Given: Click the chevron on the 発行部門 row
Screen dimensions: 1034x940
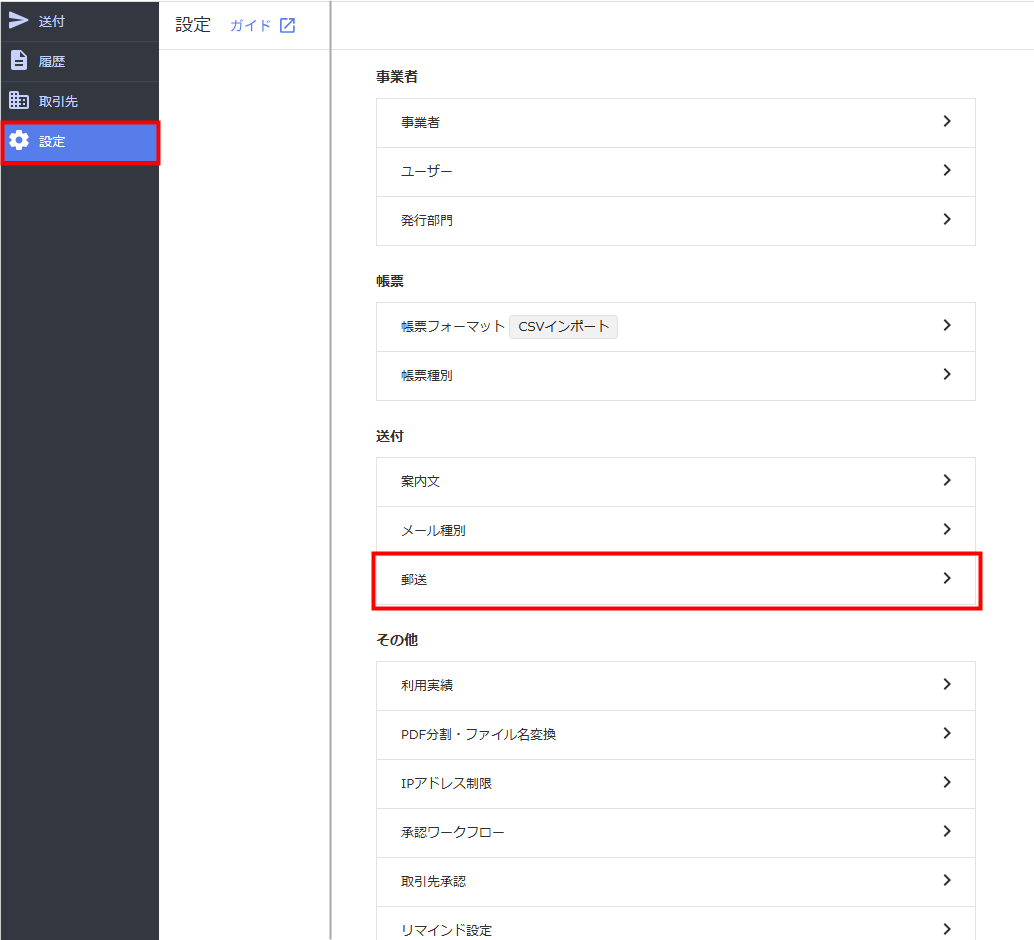Looking at the screenshot, I should tap(947, 220).
